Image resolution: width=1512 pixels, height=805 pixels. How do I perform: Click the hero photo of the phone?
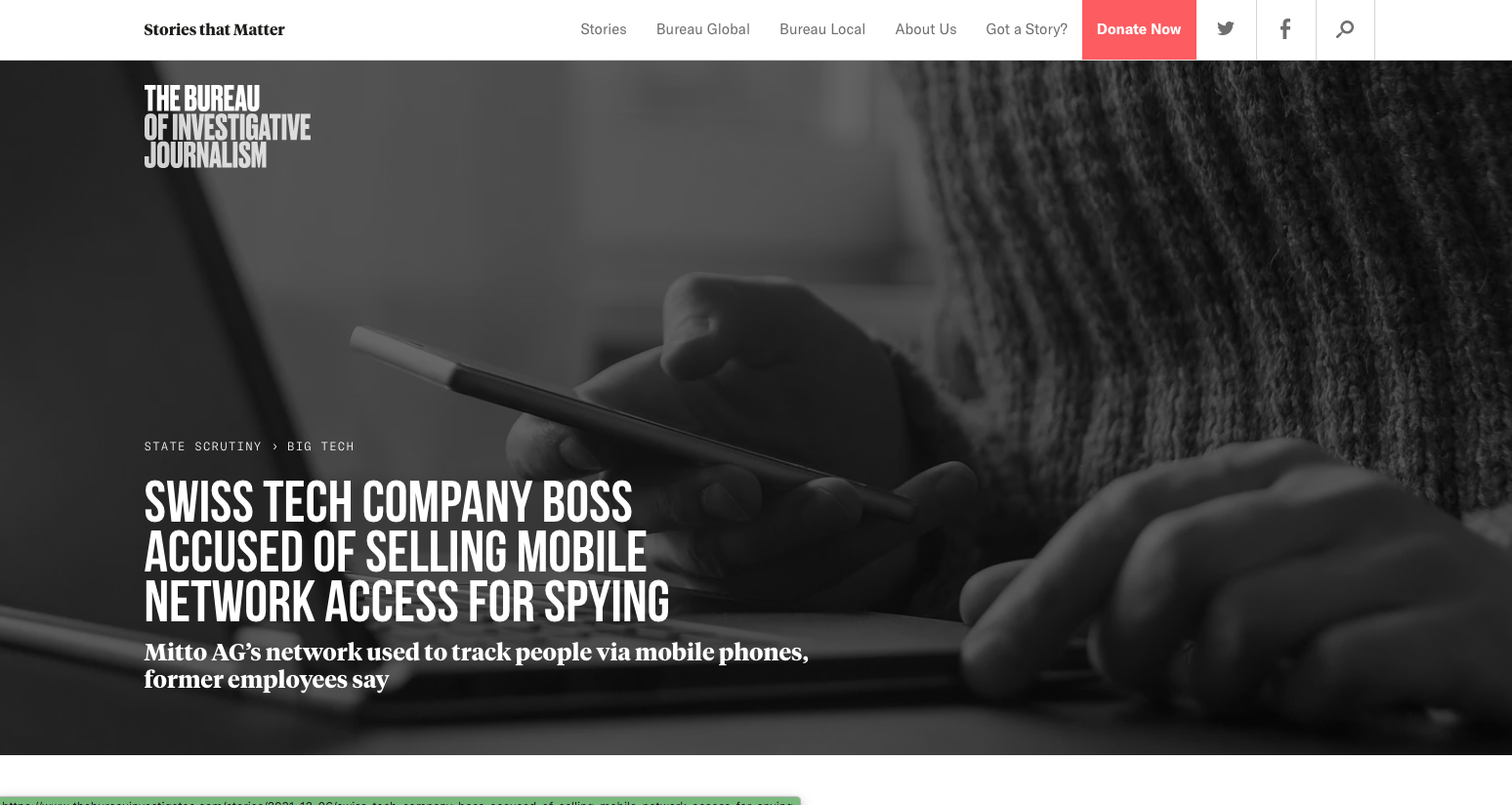[x=625, y=420]
